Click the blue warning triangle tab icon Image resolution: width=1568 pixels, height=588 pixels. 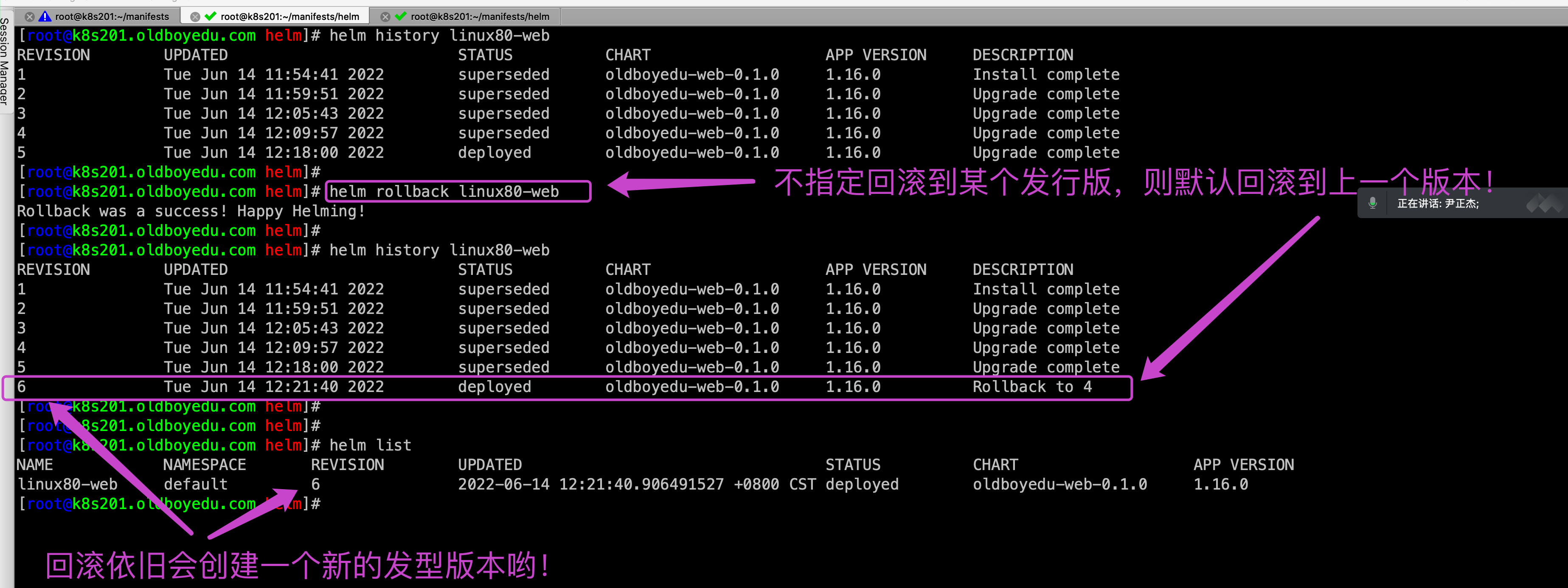coord(46,17)
